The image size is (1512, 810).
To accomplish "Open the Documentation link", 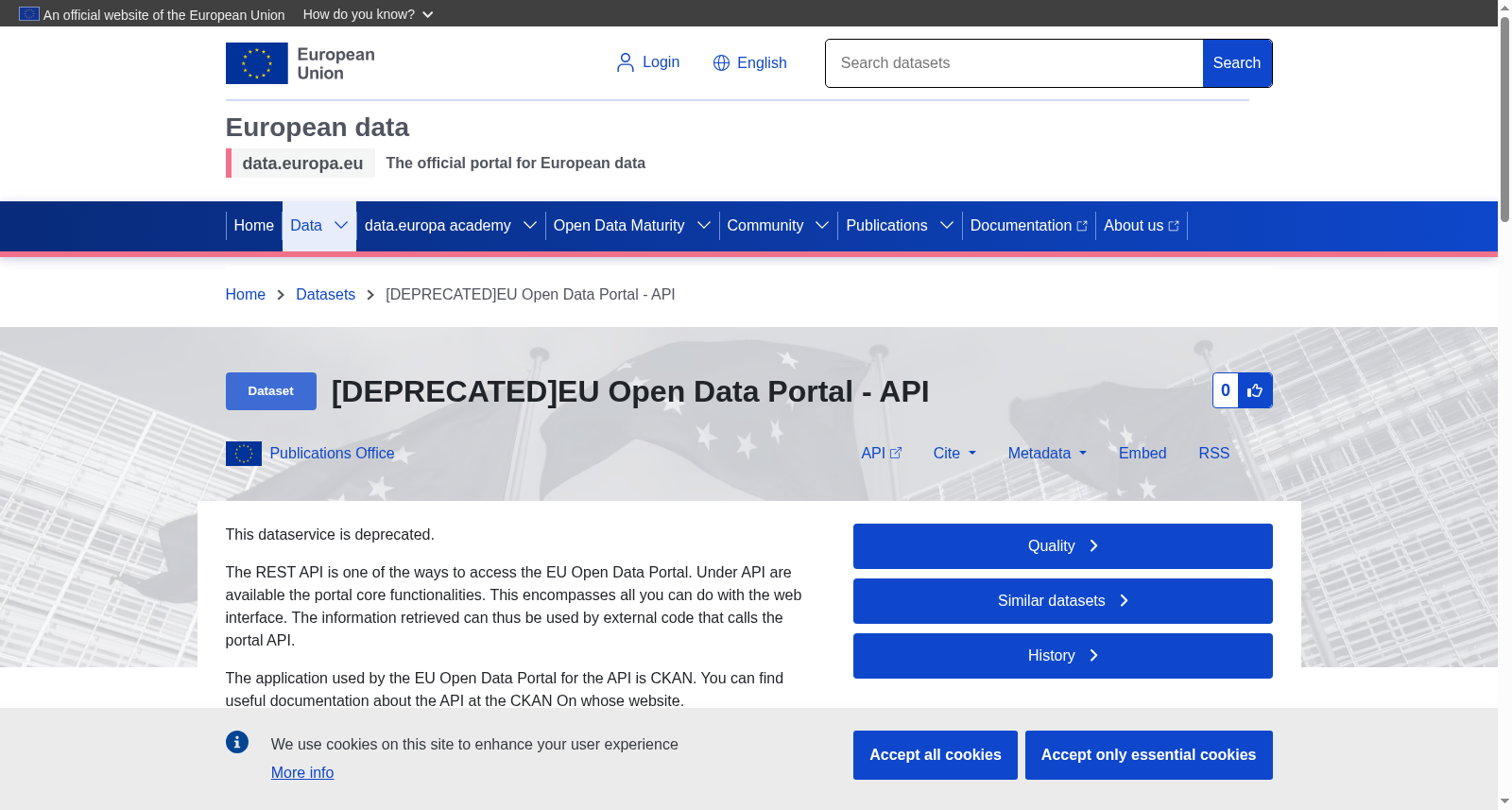I will pos(1029,226).
